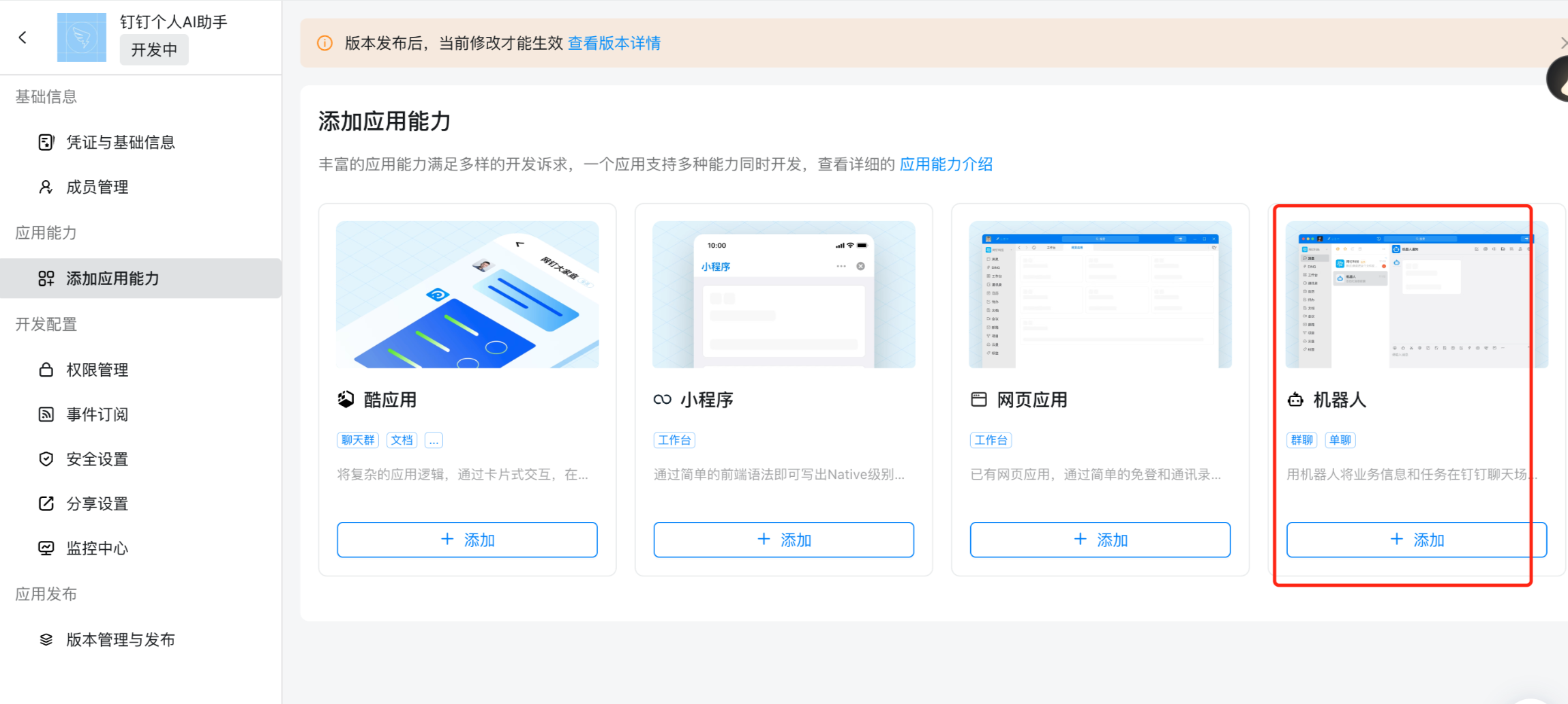Screen dimensions: 1568x704
Task: Add the 小程序 capability
Action: (783, 540)
